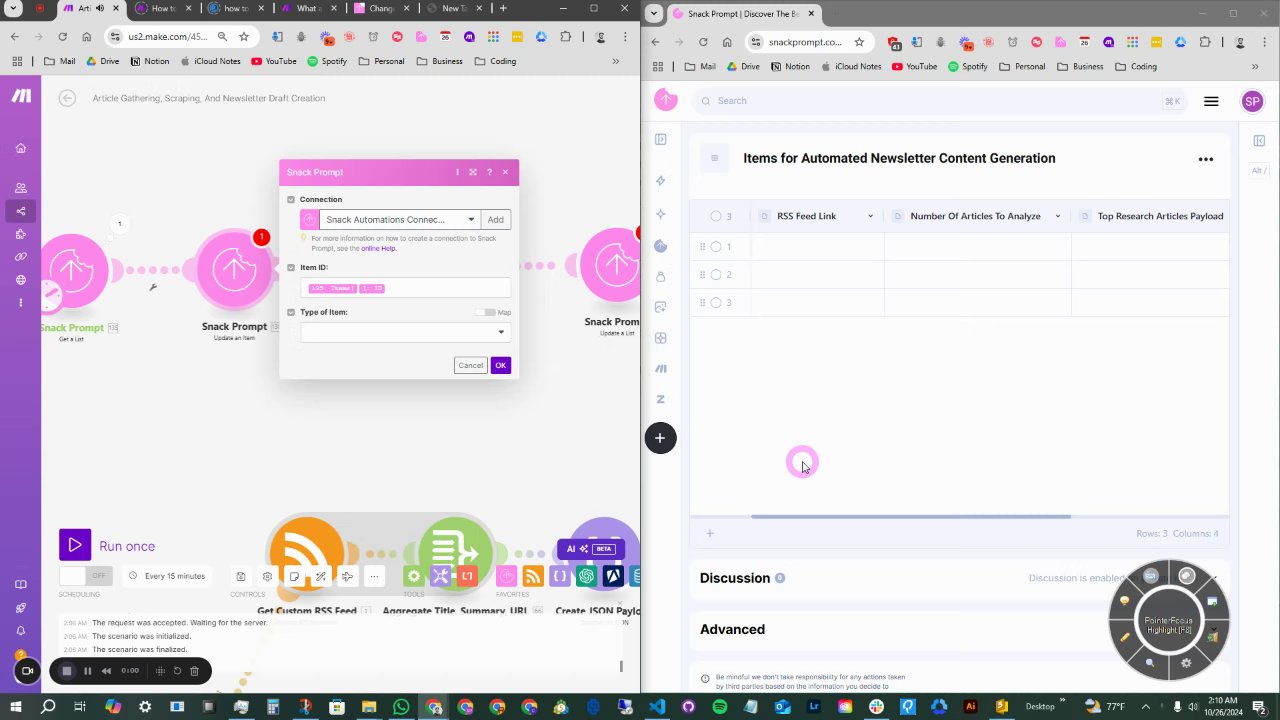
Task: Toggle the Type of Item checkbox
Action: click(x=291, y=312)
